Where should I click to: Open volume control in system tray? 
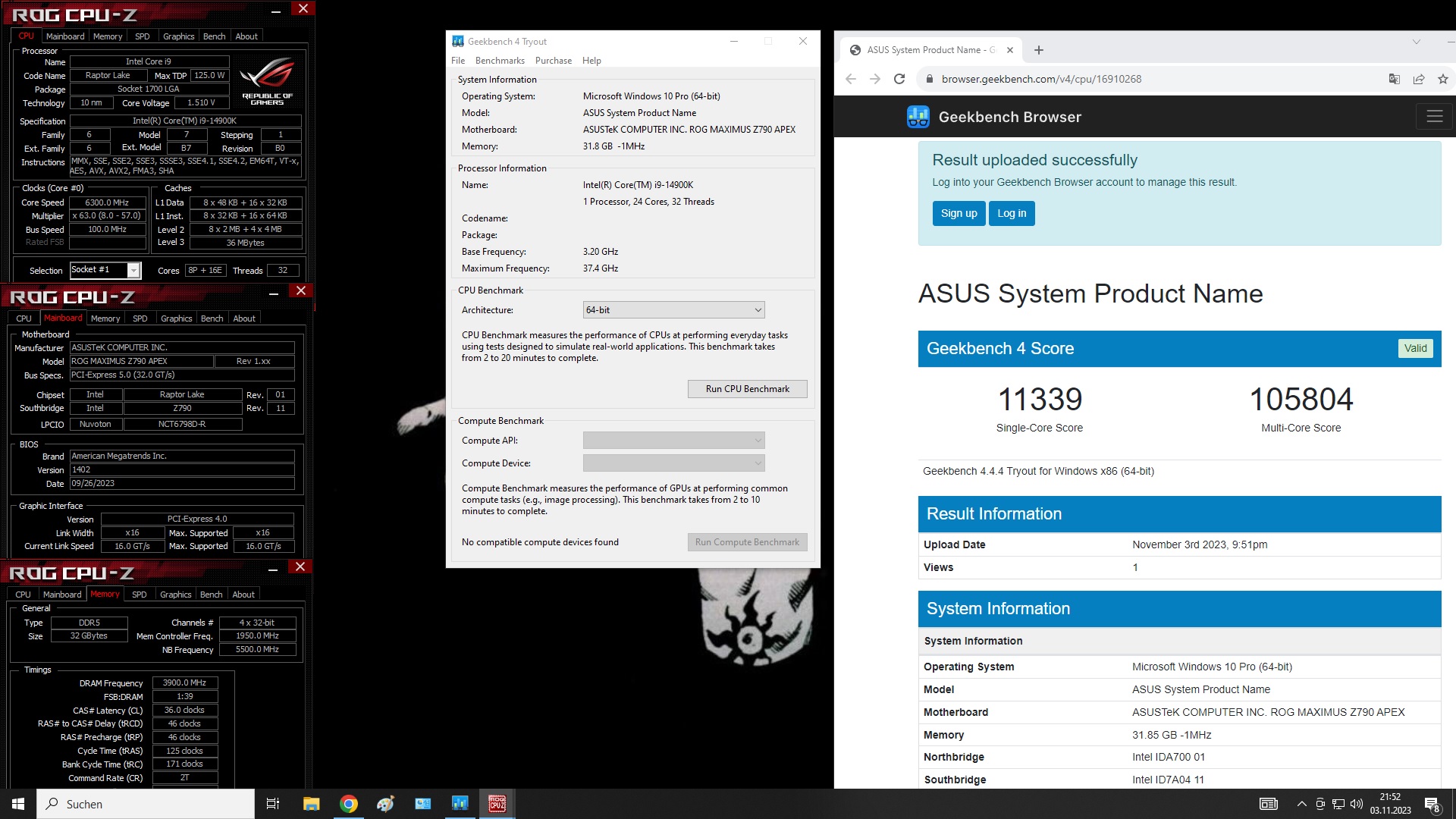pyautogui.click(x=1357, y=804)
